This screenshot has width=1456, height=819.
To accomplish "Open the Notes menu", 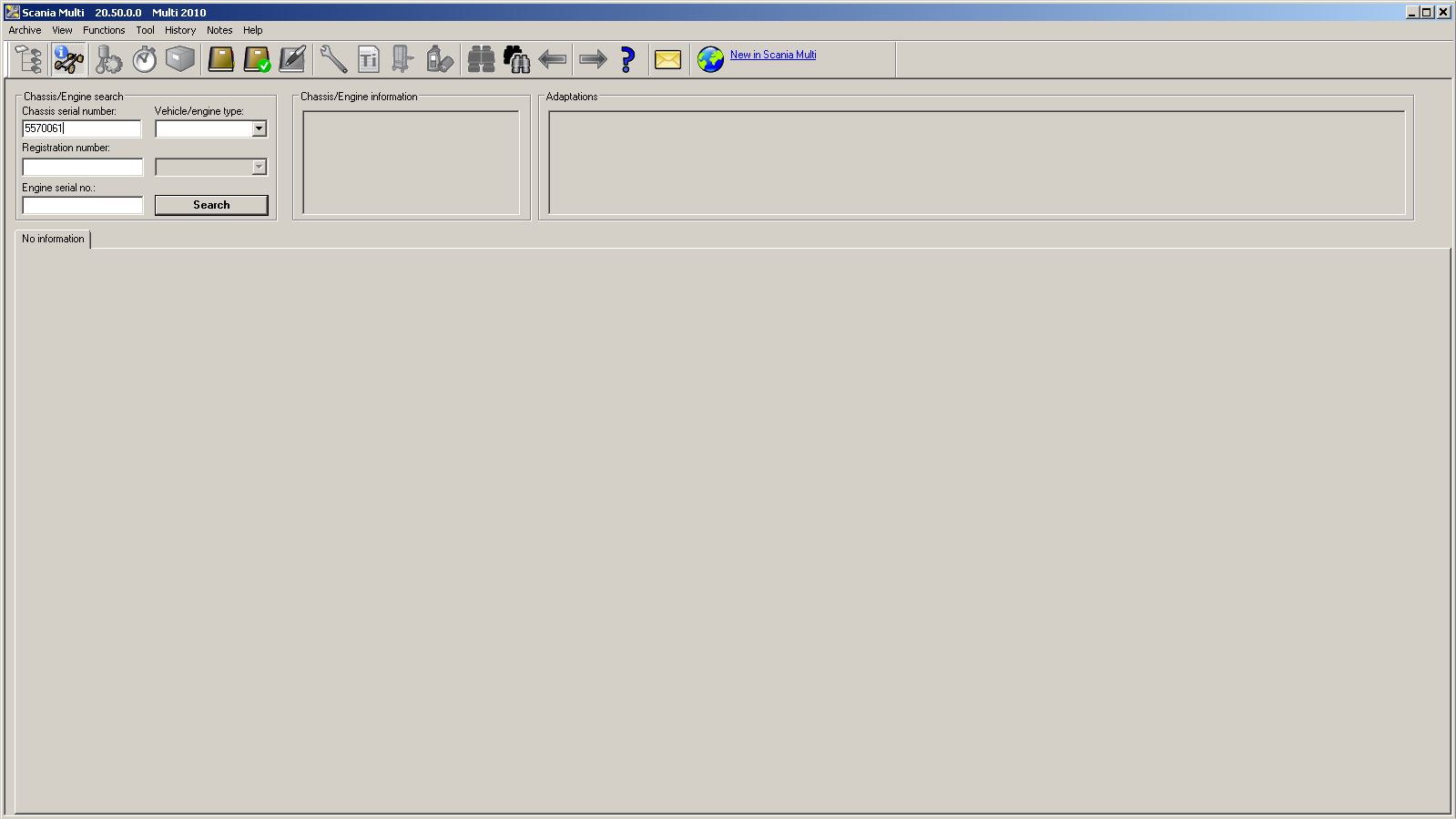I will [x=219, y=30].
